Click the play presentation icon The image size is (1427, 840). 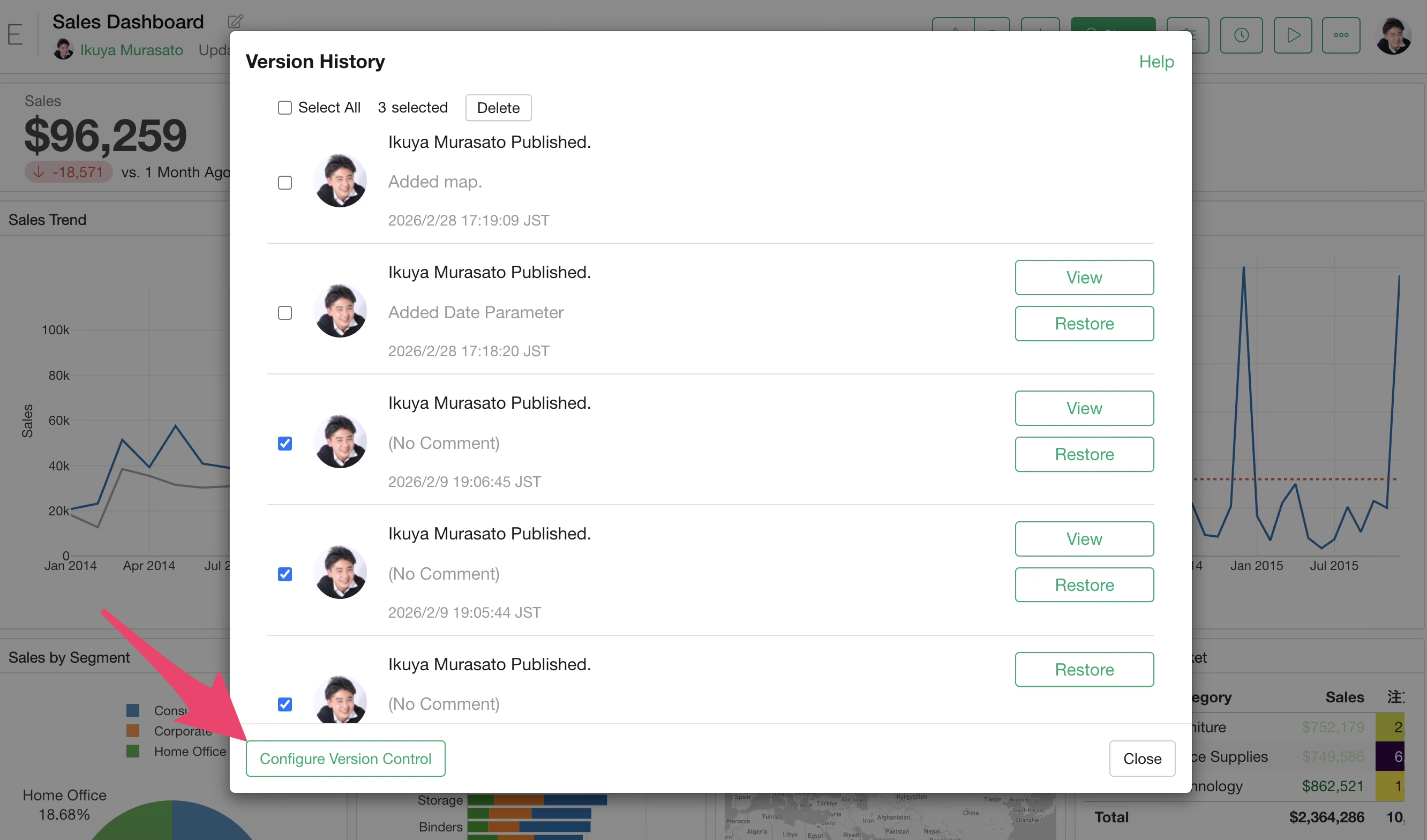[1293, 35]
